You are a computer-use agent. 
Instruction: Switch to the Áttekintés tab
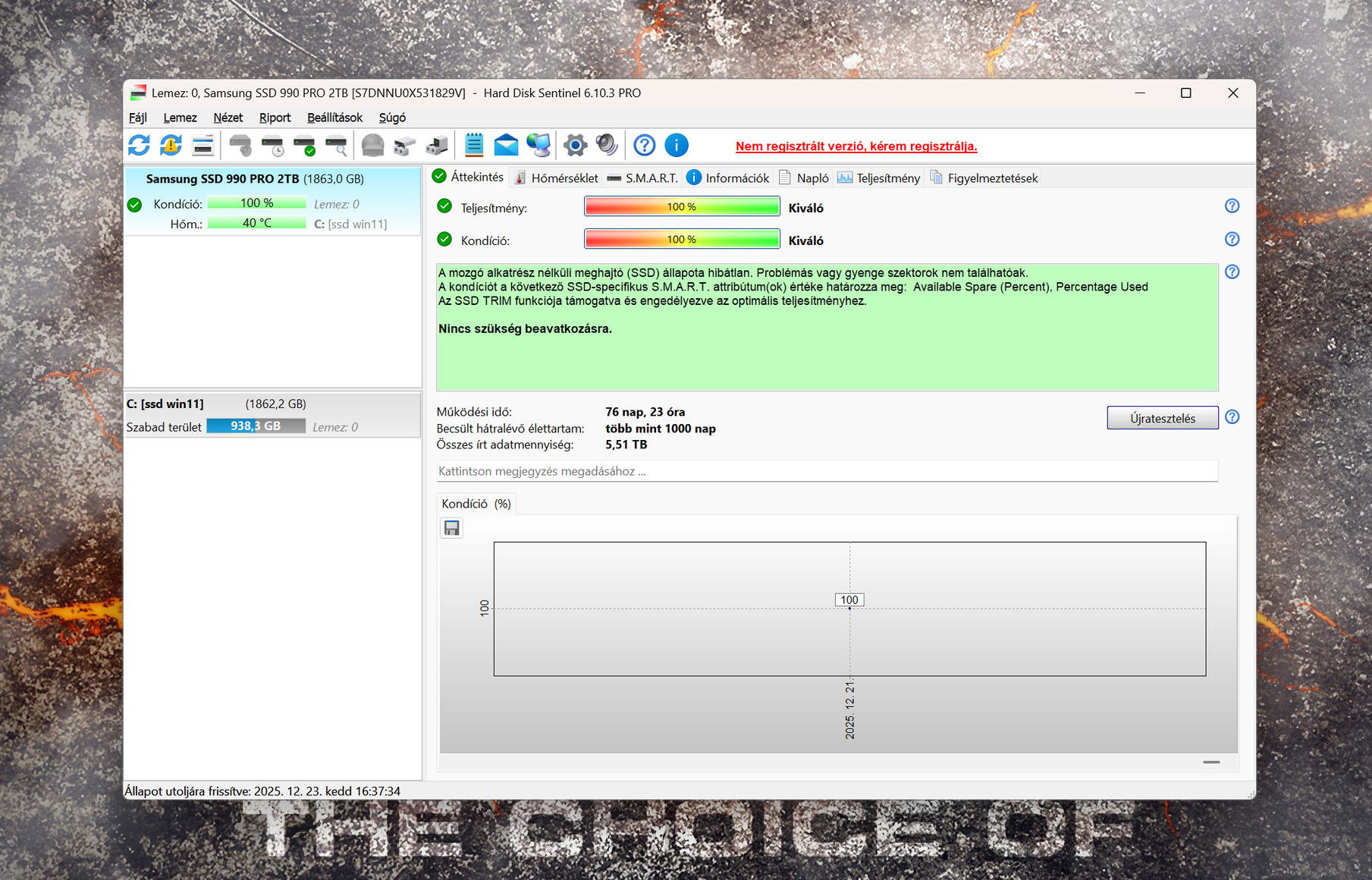point(468,177)
